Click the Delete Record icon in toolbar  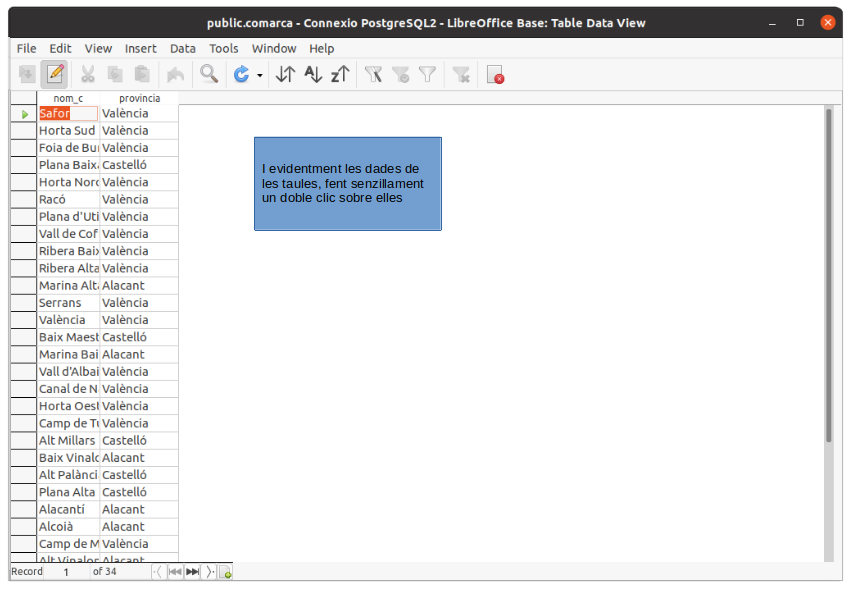coord(495,74)
